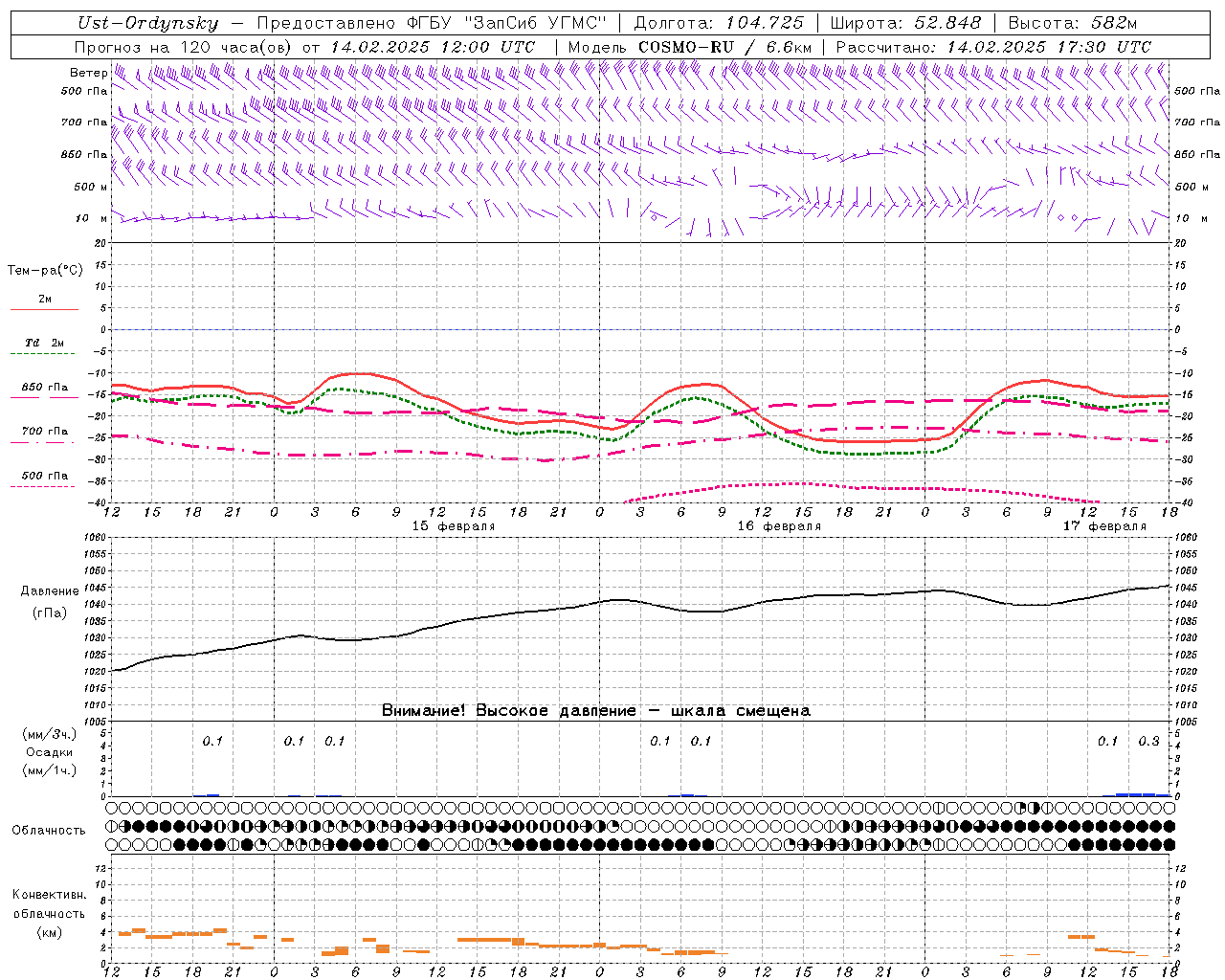Click the 'Модель COSMO-RU / 6.6км' text
Screen dimensions: 1225x980
pyautogui.click(x=690, y=47)
